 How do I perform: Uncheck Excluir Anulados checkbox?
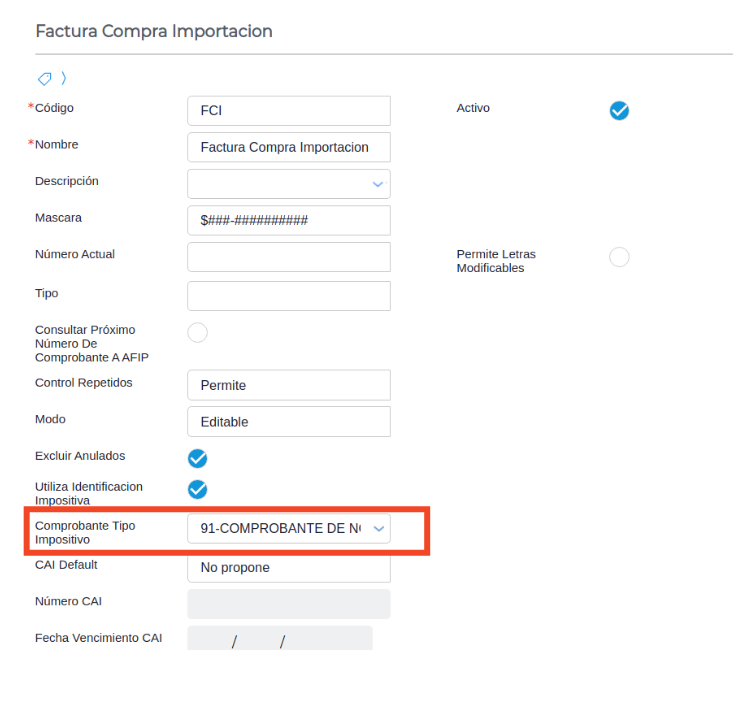[198, 458]
